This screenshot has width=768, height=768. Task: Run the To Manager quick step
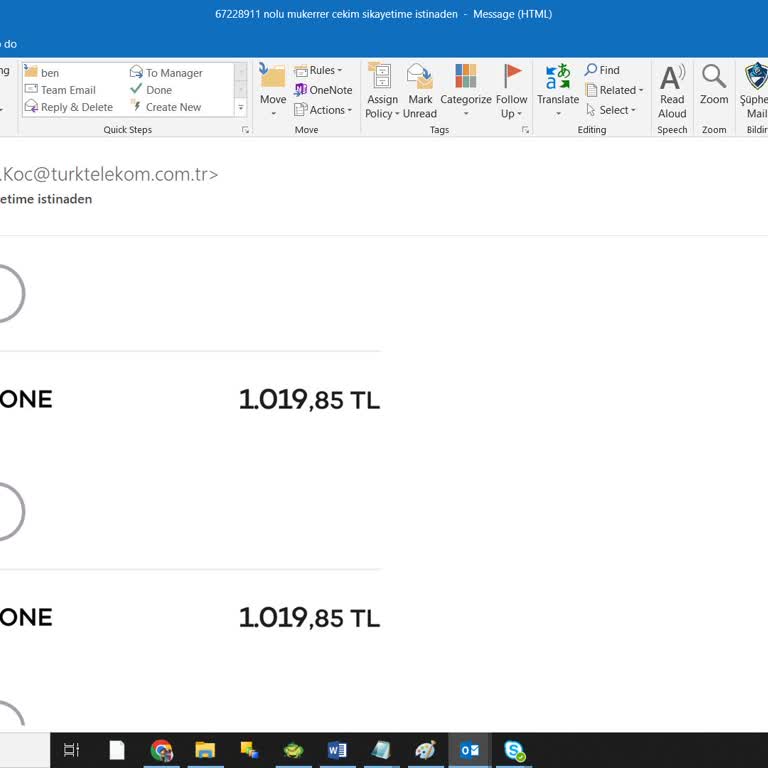pyautogui.click(x=166, y=73)
